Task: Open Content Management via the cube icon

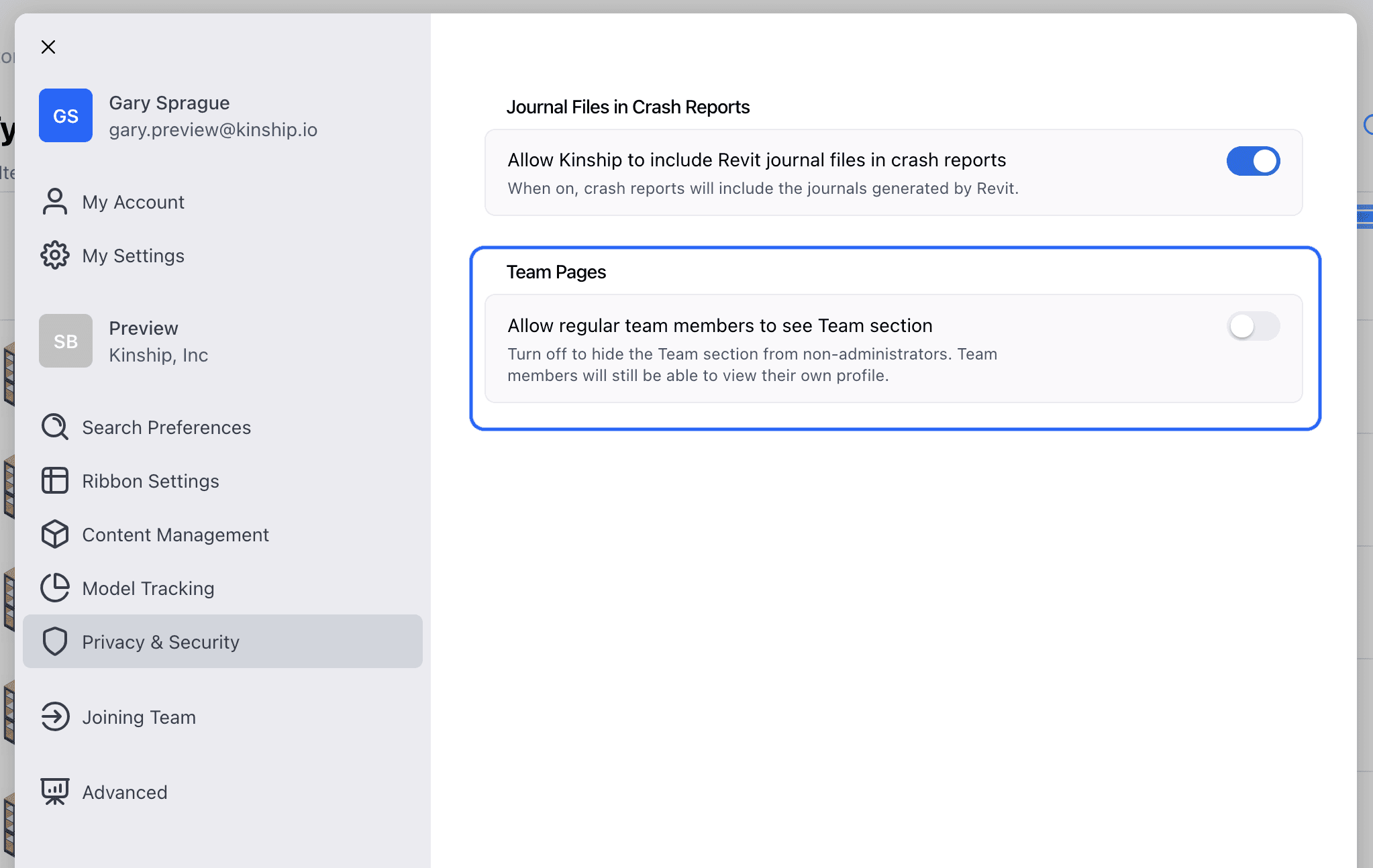Action: 55,534
